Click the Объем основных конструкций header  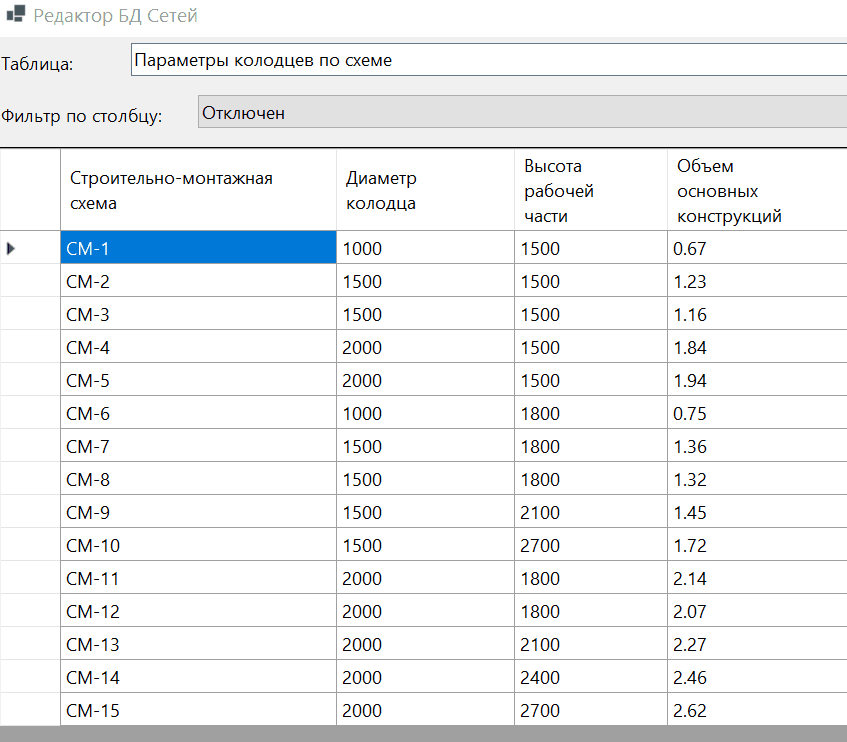tap(756, 190)
